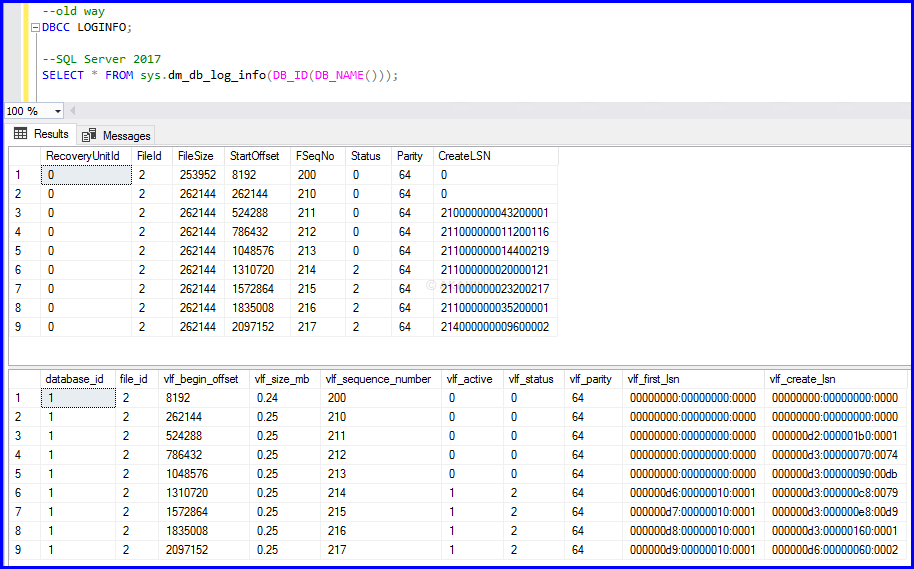Click vlf_create_lsn cell 000000d3:00000090:00db
The height and width of the screenshot is (569, 914).
click(836, 474)
